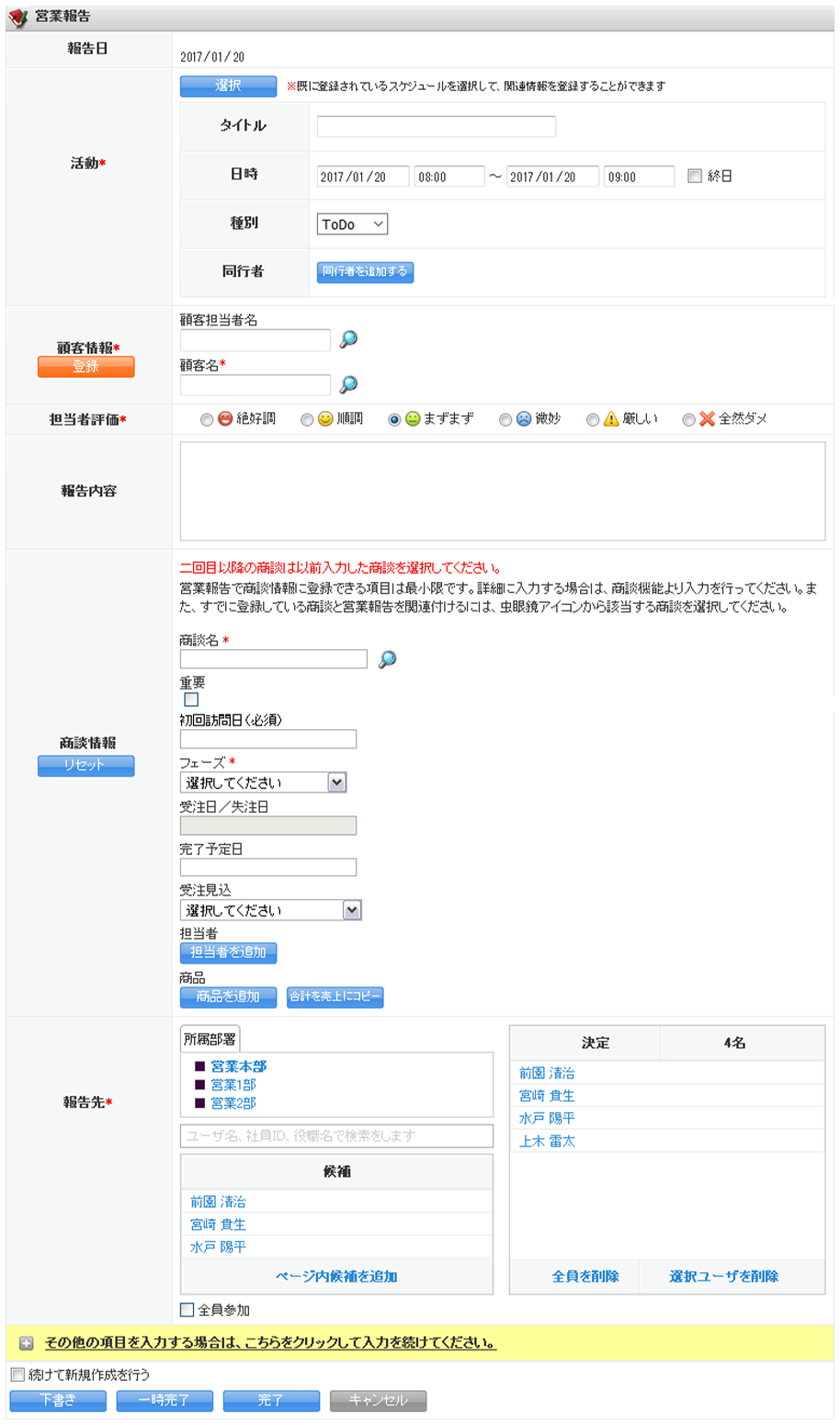840x1425 pixels.
Task: Click the 営業報告 header icon
Action: 18,17
